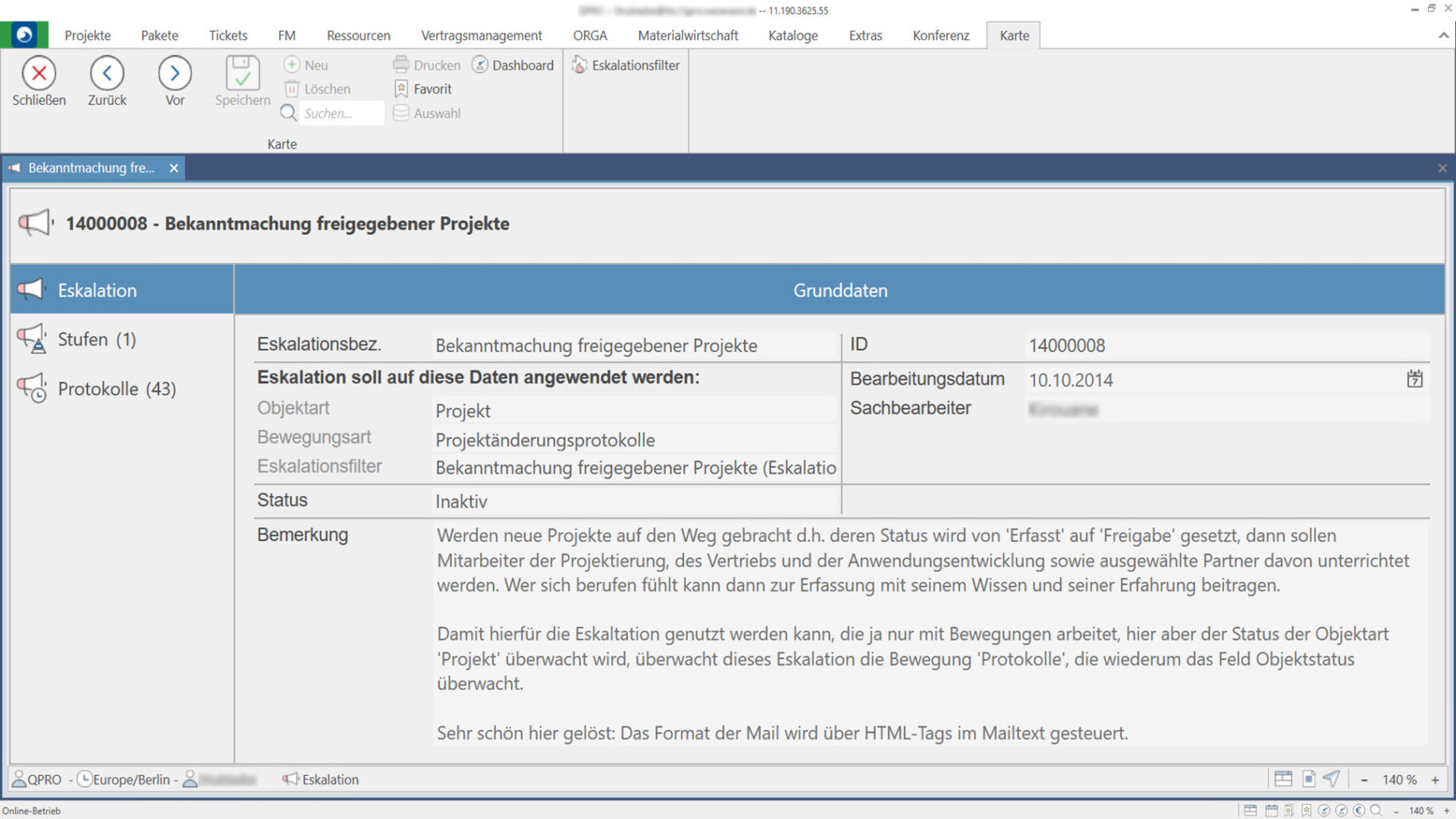Image resolution: width=1456 pixels, height=819 pixels.
Task: Switch to the Materialwirtschaft tab
Action: 687,35
